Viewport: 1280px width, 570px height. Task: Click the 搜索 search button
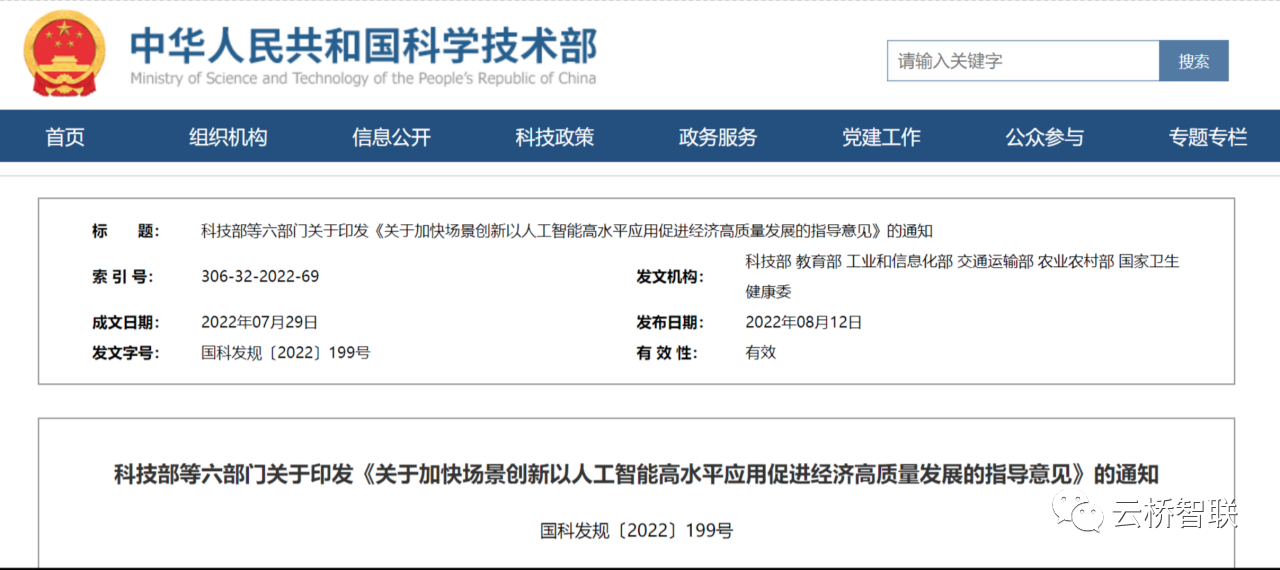pos(1194,61)
